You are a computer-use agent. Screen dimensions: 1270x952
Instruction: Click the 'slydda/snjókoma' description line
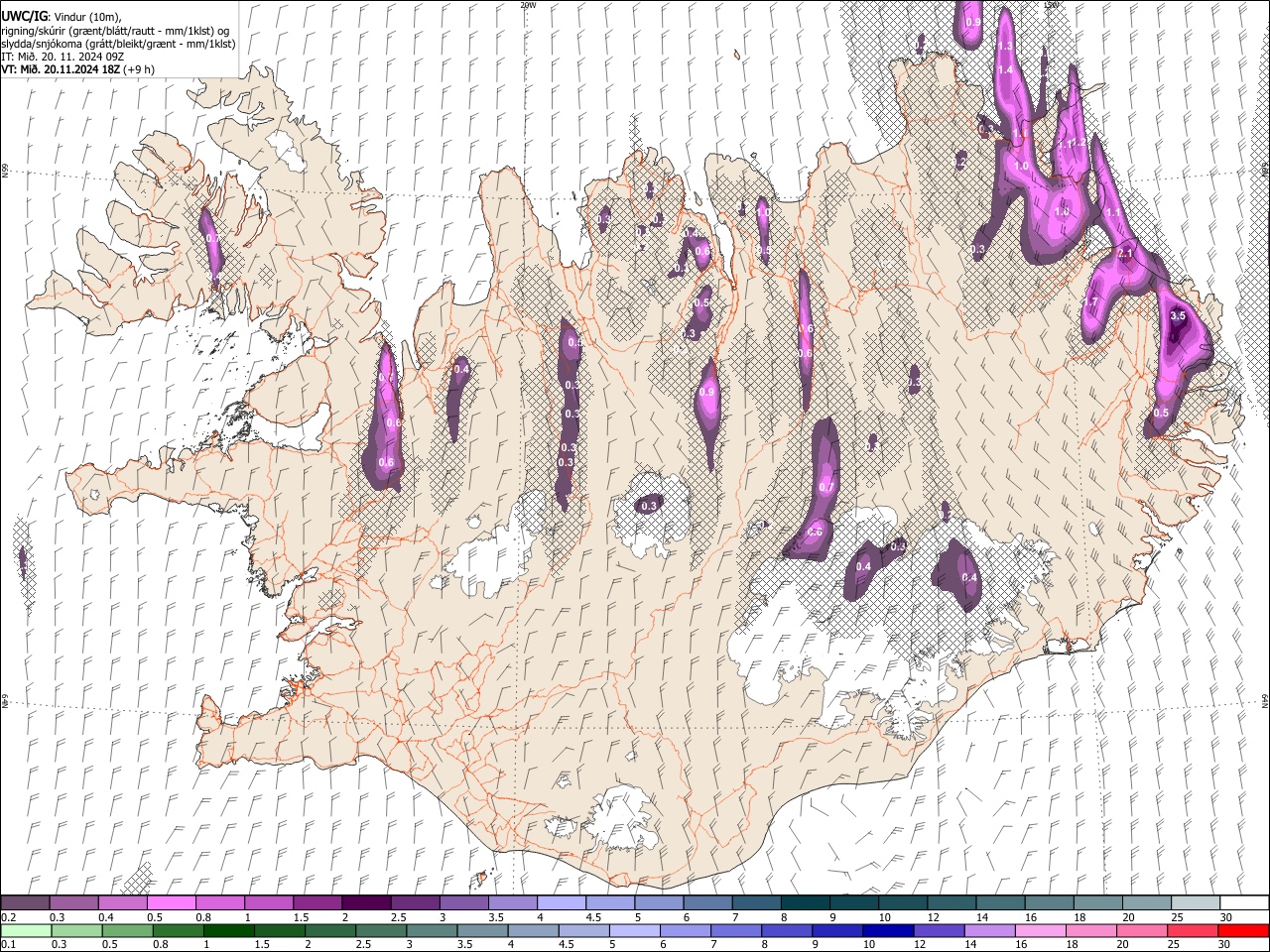[118, 44]
